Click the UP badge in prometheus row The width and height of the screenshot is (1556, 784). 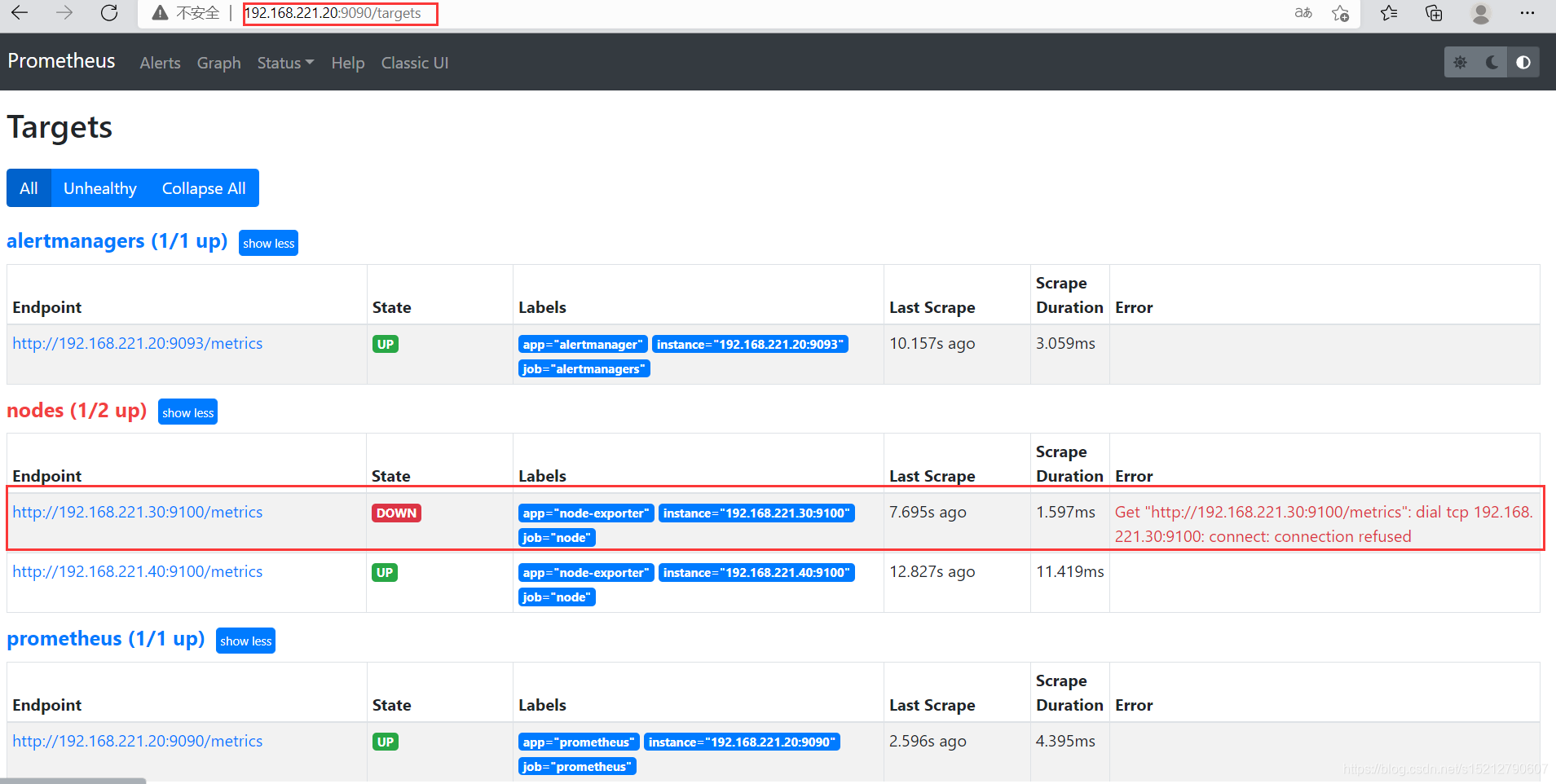(x=385, y=742)
